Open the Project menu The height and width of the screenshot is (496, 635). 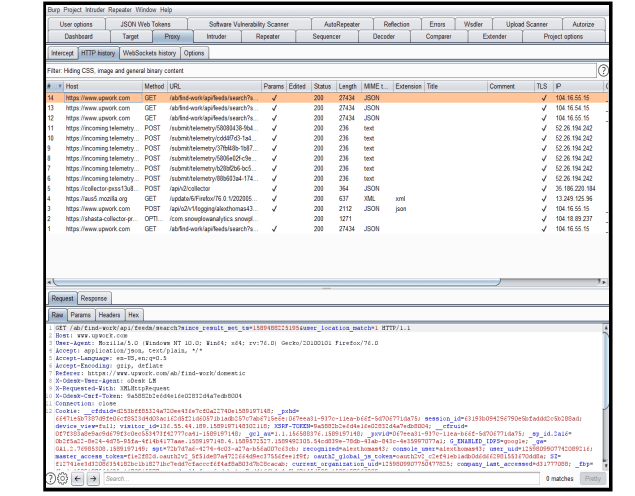click(72, 10)
